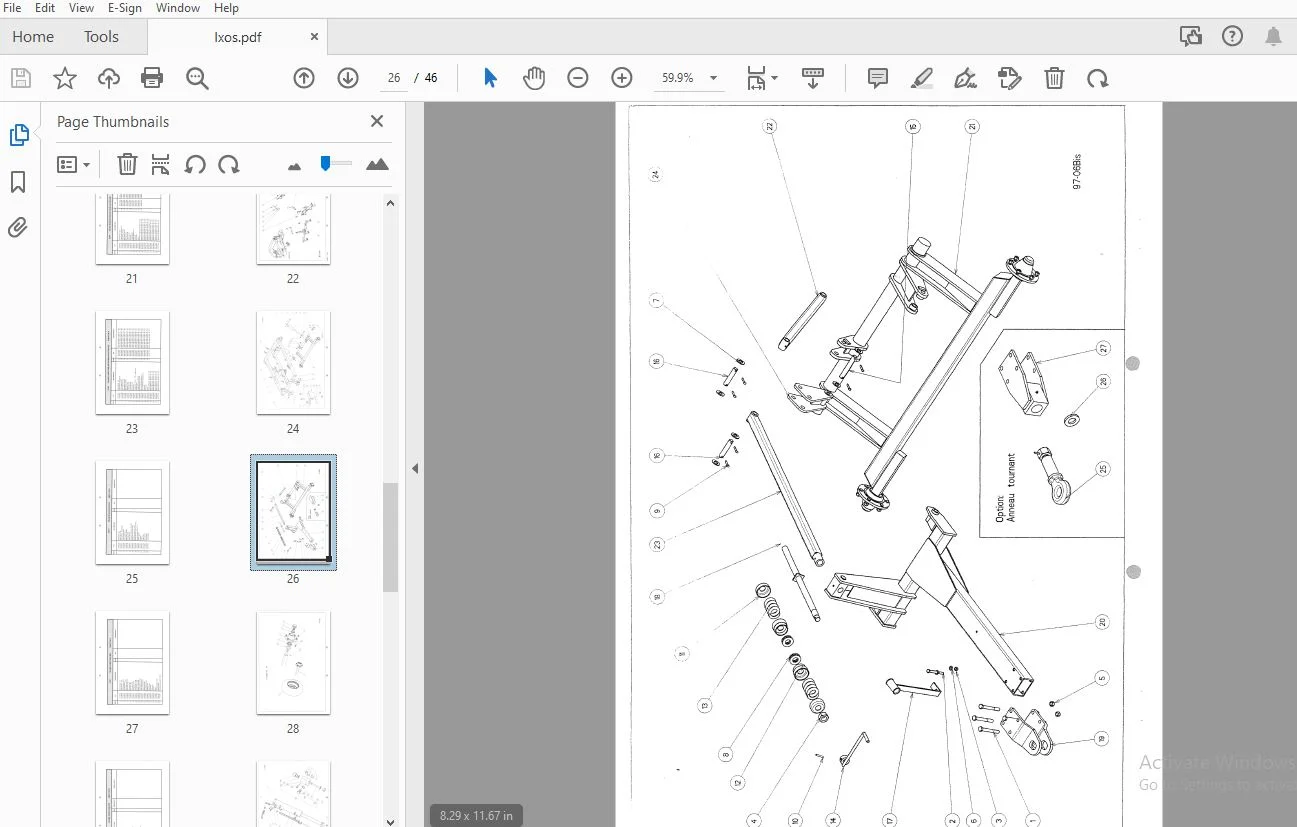1297x827 pixels.
Task: Go to next page arrow
Action: tap(348, 78)
